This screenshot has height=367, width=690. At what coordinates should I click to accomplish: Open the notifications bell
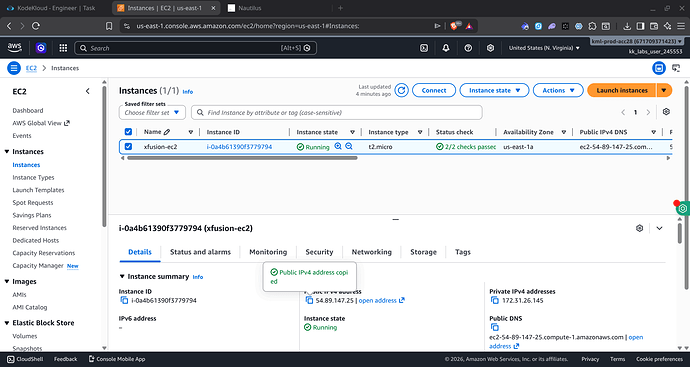[x=446, y=48]
